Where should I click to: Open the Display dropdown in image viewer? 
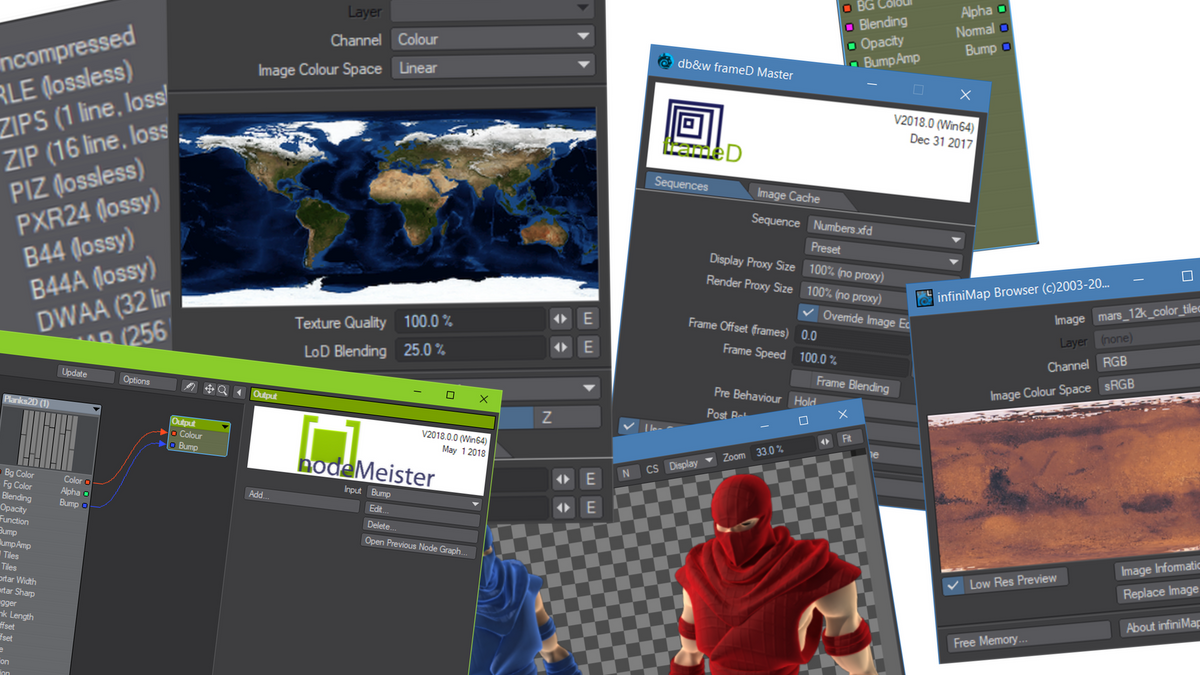pyautogui.click(x=691, y=464)
